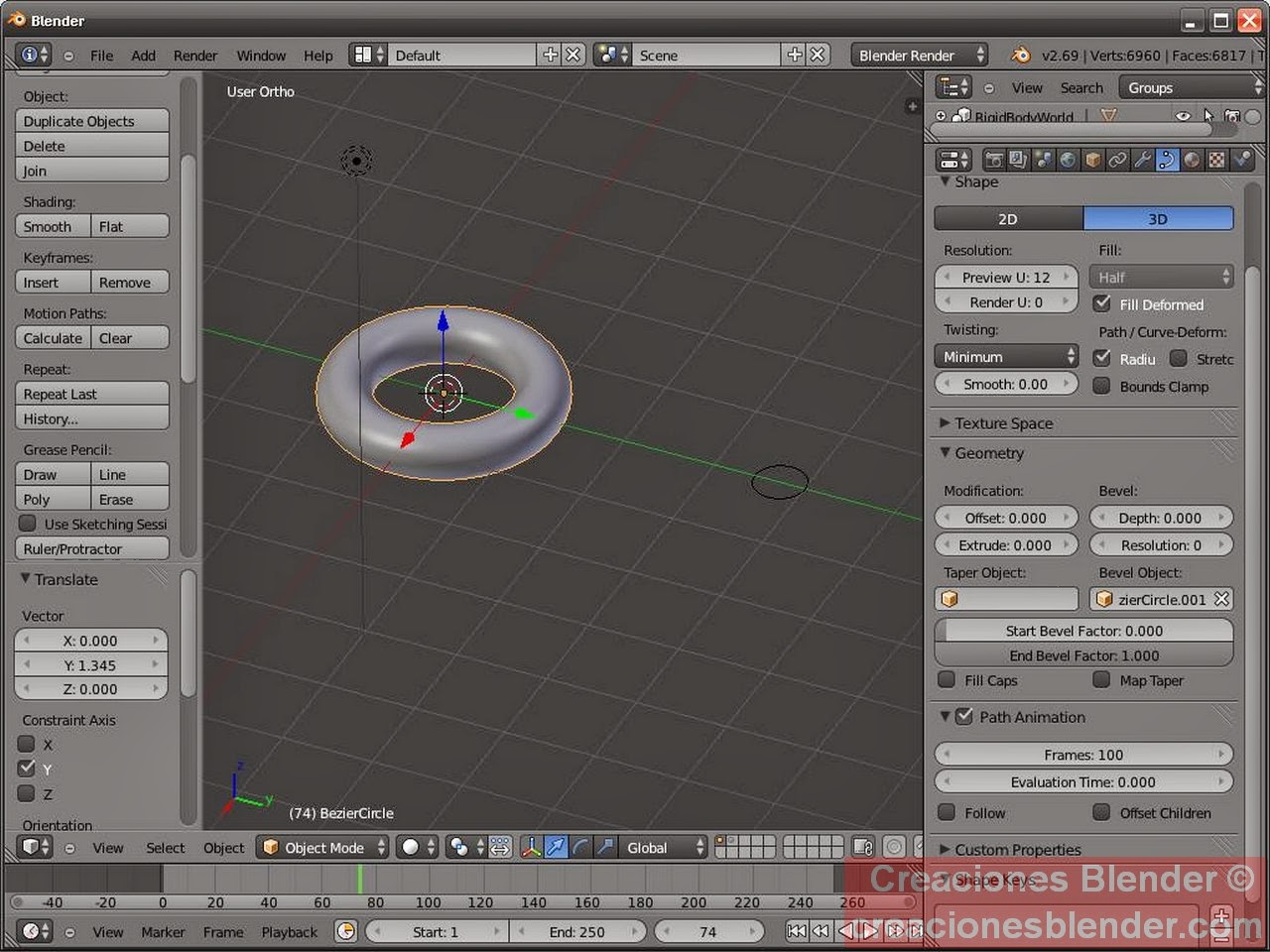Screen dimensions: 1270x952
Task: Open the Render menu in the top bar
Action: 195,56
